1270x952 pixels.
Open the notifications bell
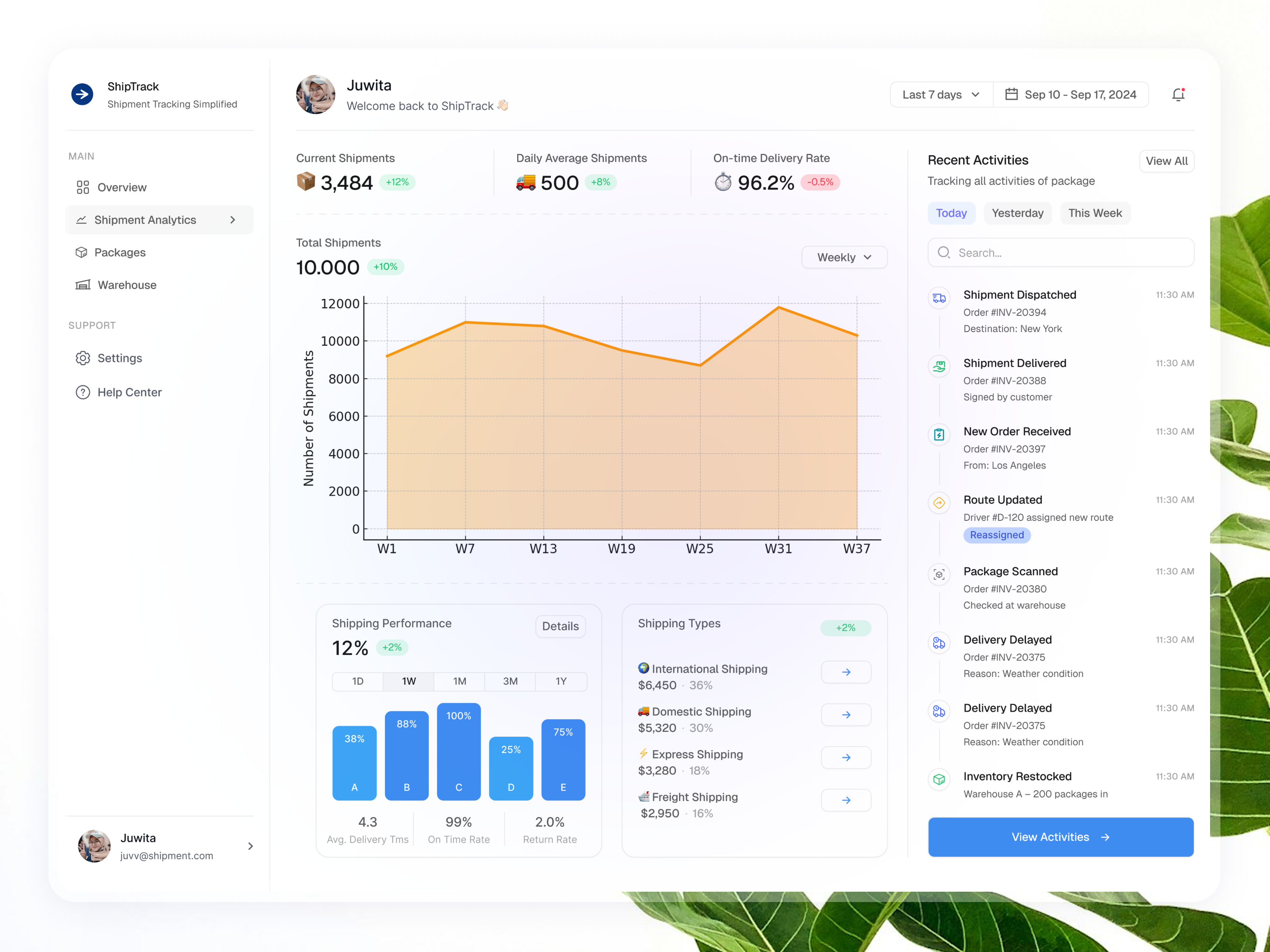tap(1178, 95)
